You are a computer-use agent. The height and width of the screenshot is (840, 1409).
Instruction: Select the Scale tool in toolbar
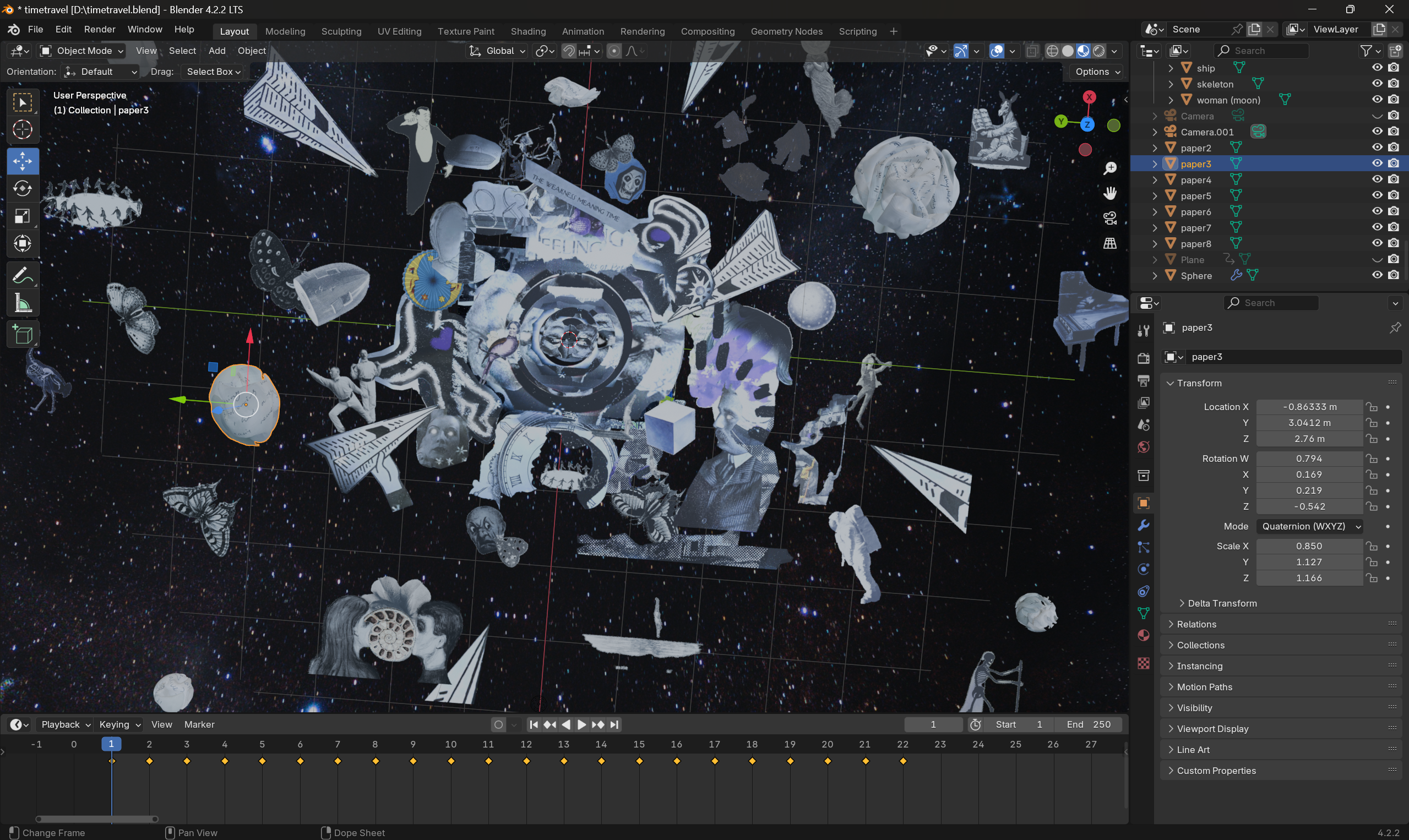(x=23, y=216)
